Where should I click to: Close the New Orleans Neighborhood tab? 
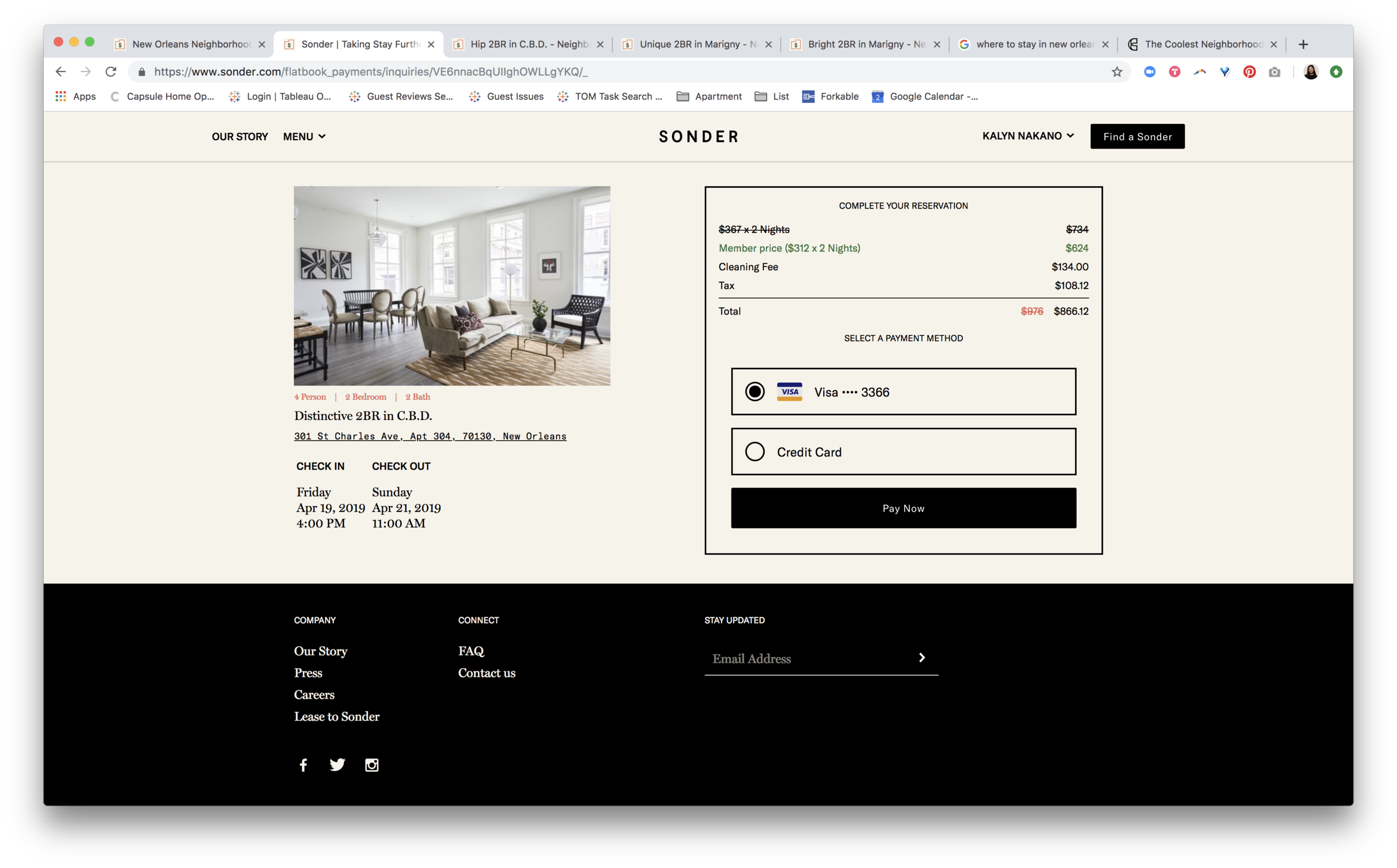pos(262,44)
